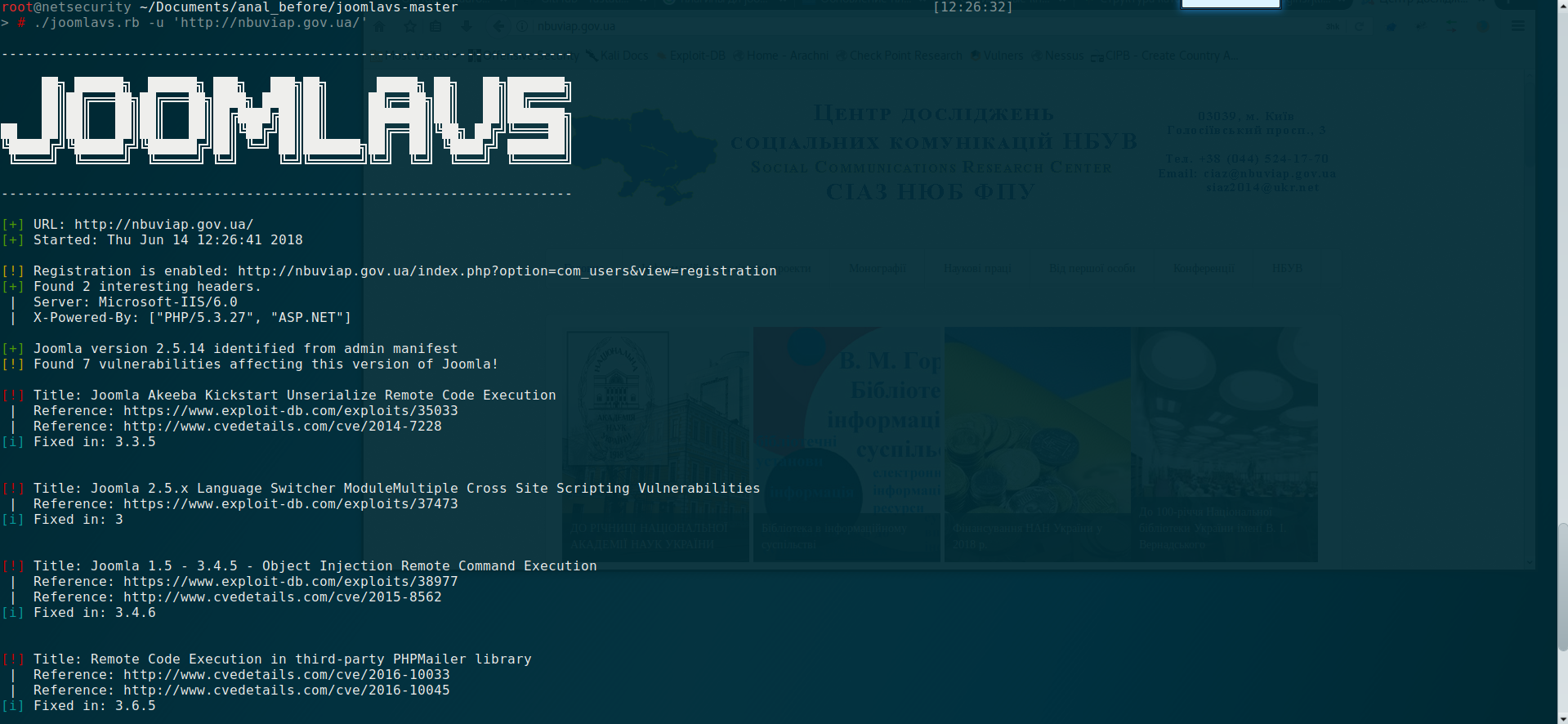
Task: Open the Конференції menu on the website
Action: pos(1204,268)
